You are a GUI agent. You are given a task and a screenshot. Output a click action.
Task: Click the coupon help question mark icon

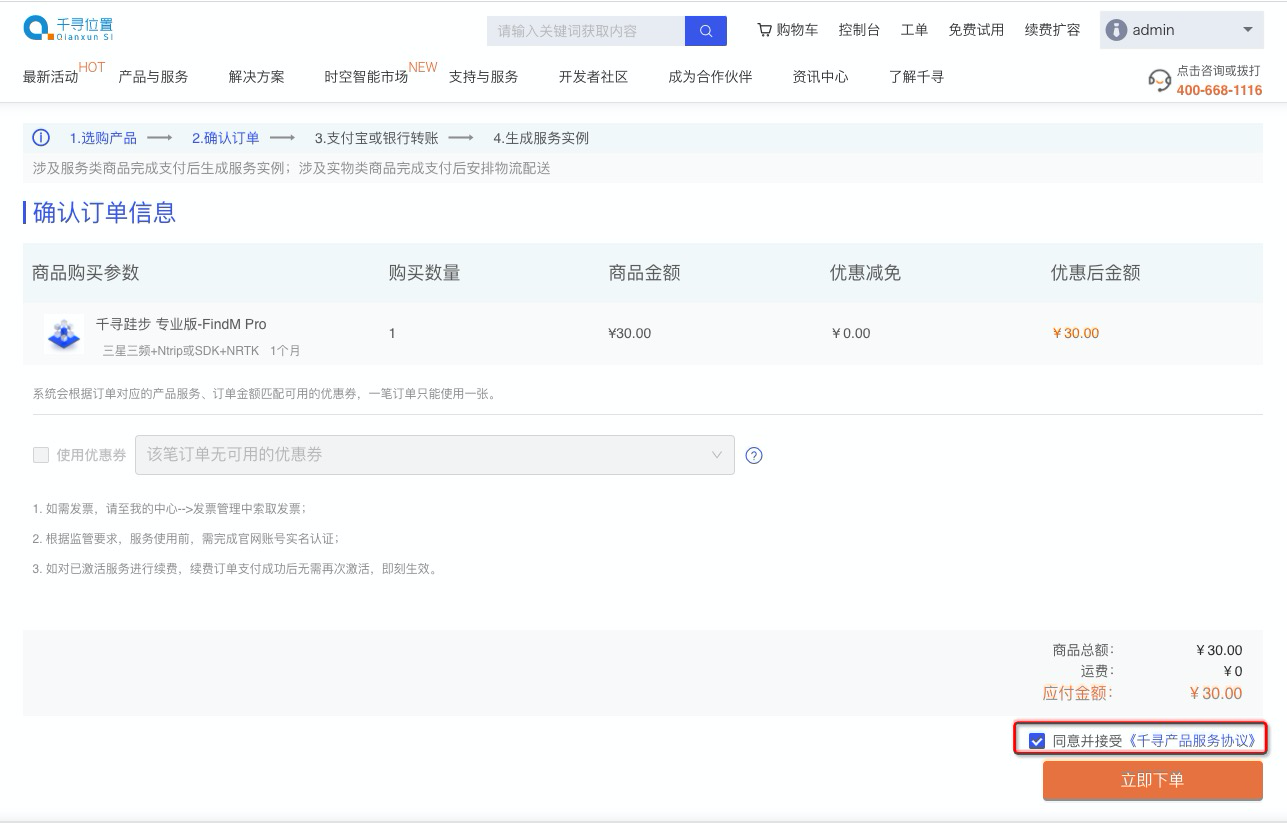pos(754,455)
